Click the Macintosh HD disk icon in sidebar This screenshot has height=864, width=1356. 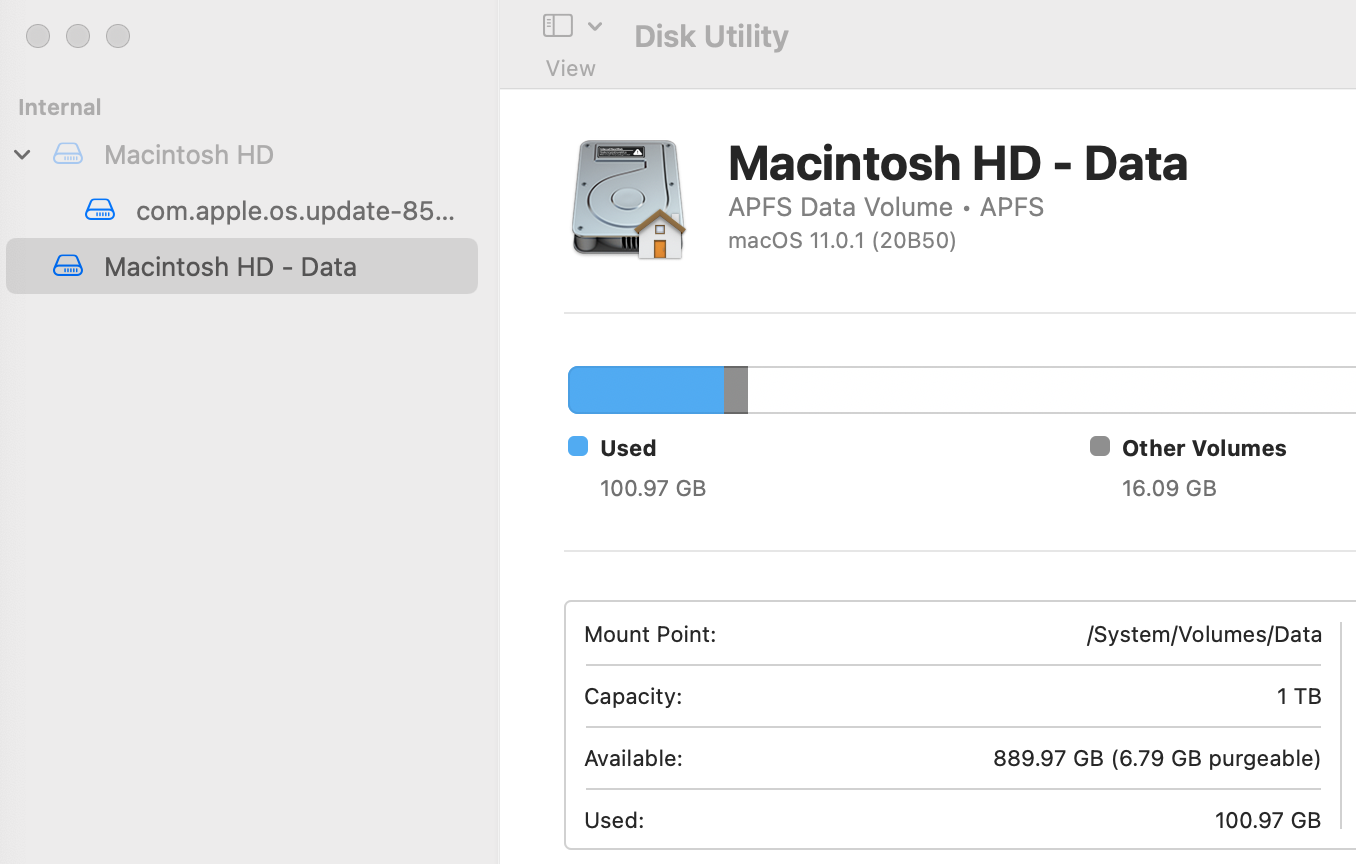pos(68,154)
